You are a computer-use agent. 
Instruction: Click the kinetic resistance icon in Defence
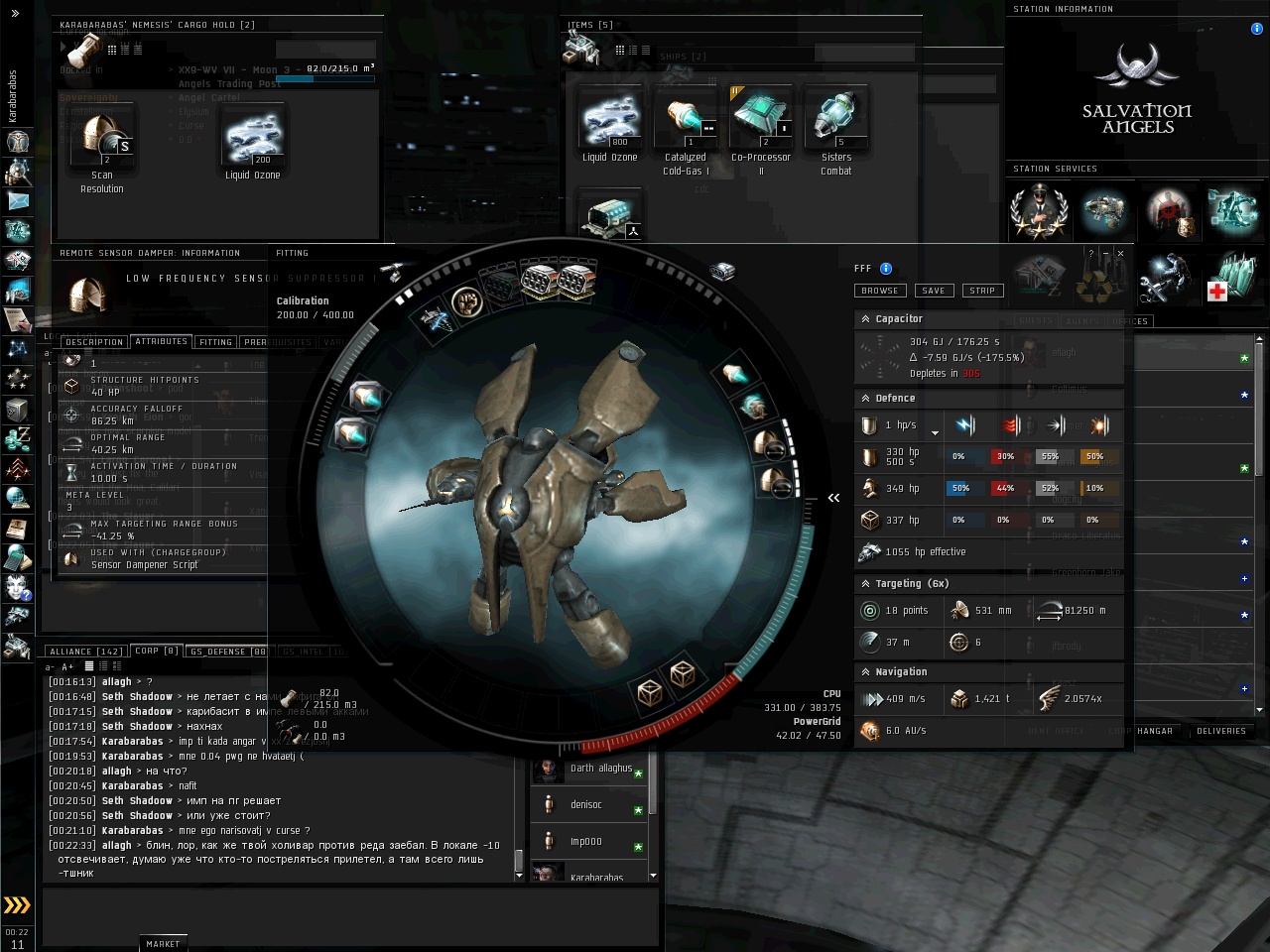pyautogui.click(x=1056, y=425)
